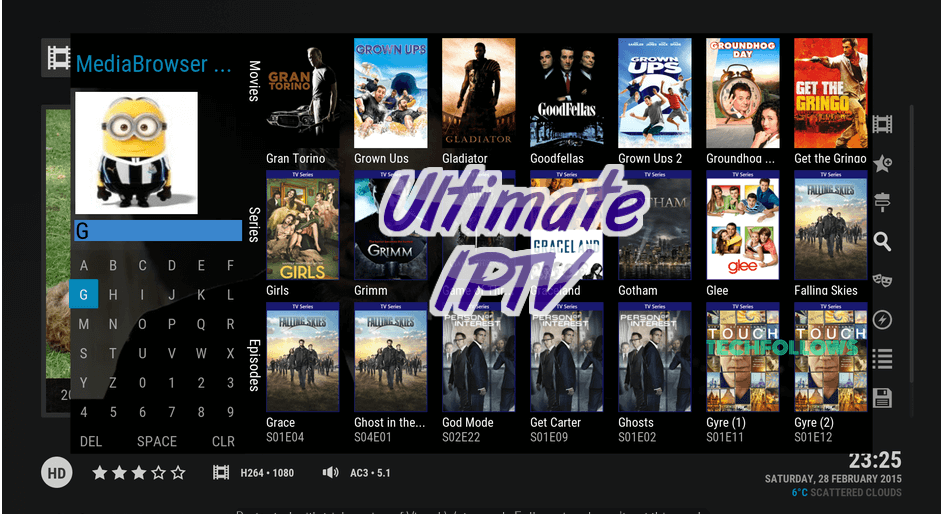Image resolution: width=943 pixels, height=514 pixels.
Task: Open the Get the Gringo movie poster
Action: (x=831, y=93)
